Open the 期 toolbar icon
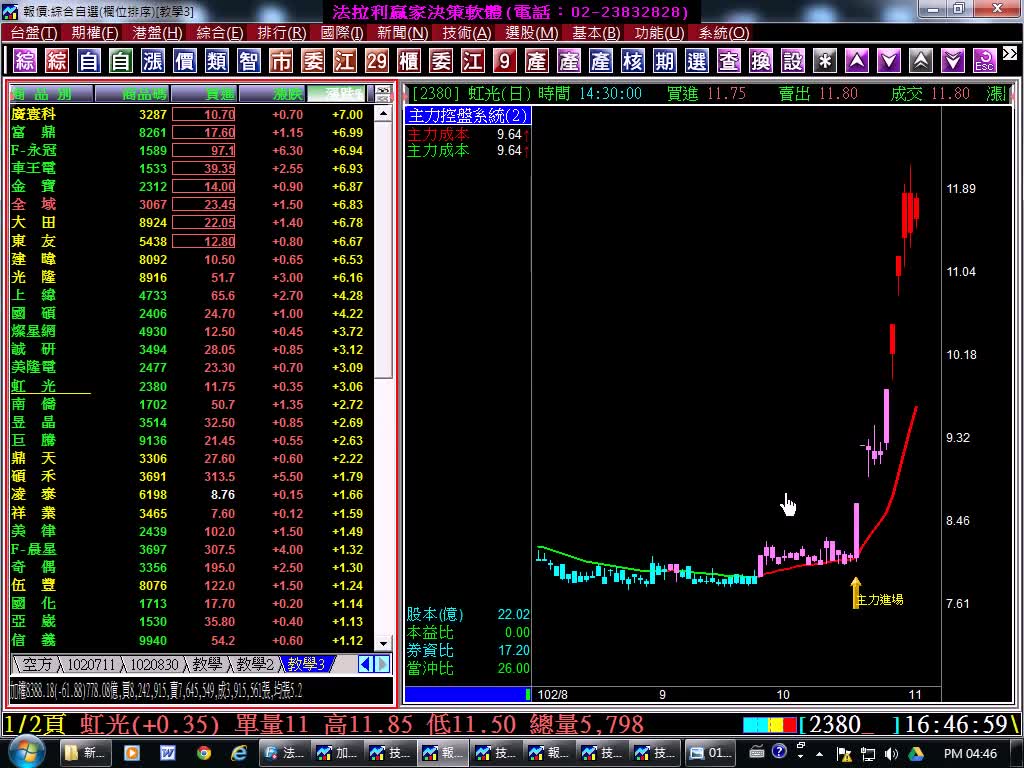 click(x=665, y=61)
